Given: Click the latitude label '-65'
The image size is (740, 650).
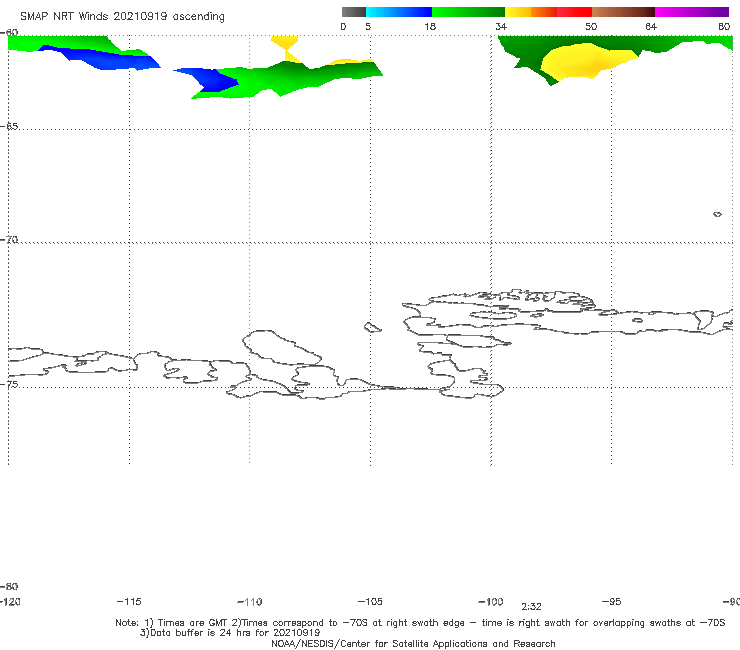Looking at the screenshot, I should point(9,127).
